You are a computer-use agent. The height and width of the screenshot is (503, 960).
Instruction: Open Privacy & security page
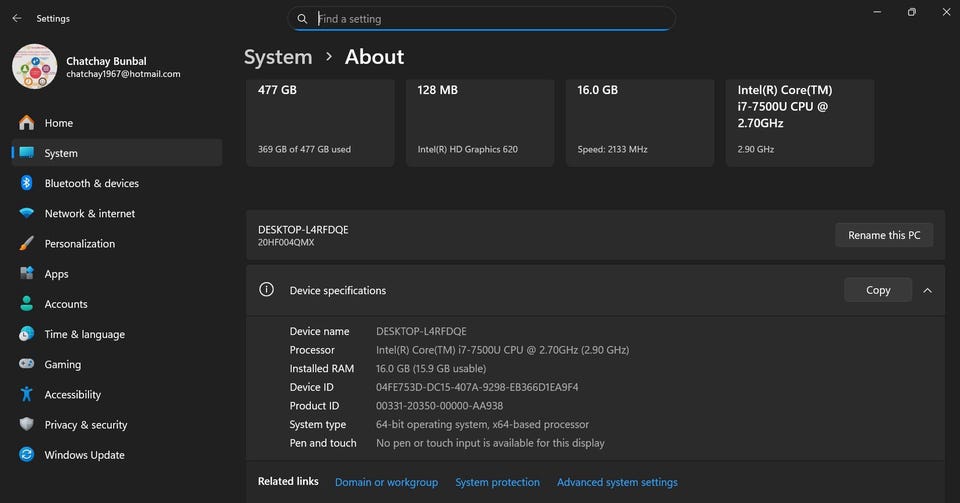click(x=85, y=425)
